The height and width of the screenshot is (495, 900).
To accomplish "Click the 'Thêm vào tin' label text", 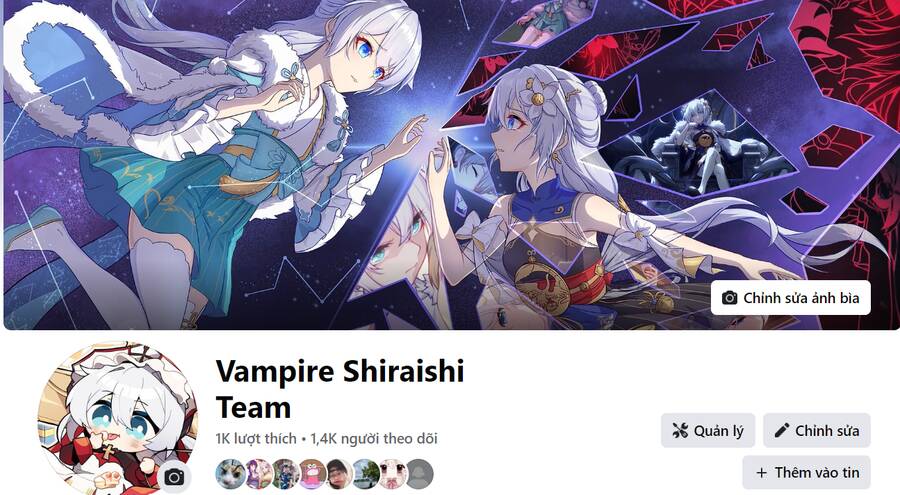I will point(817,473).
